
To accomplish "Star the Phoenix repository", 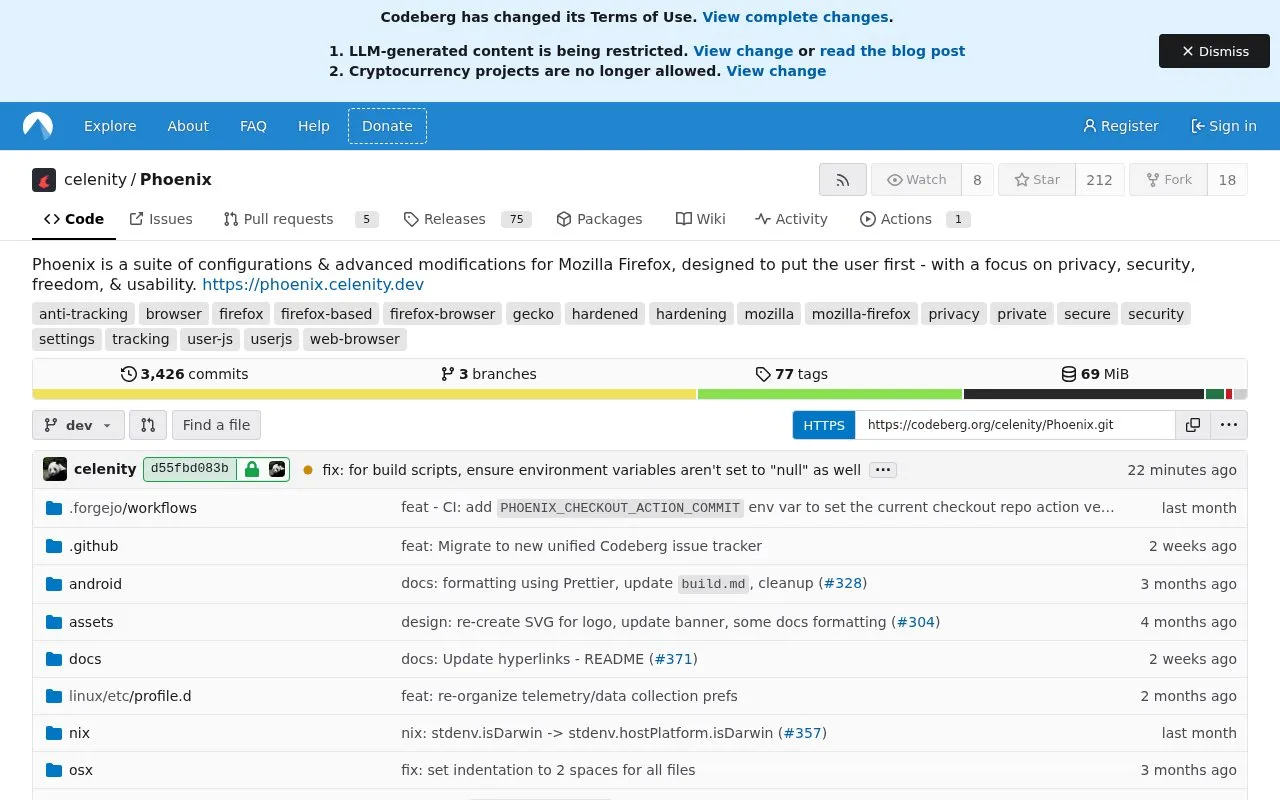I will coord(1037,180).
